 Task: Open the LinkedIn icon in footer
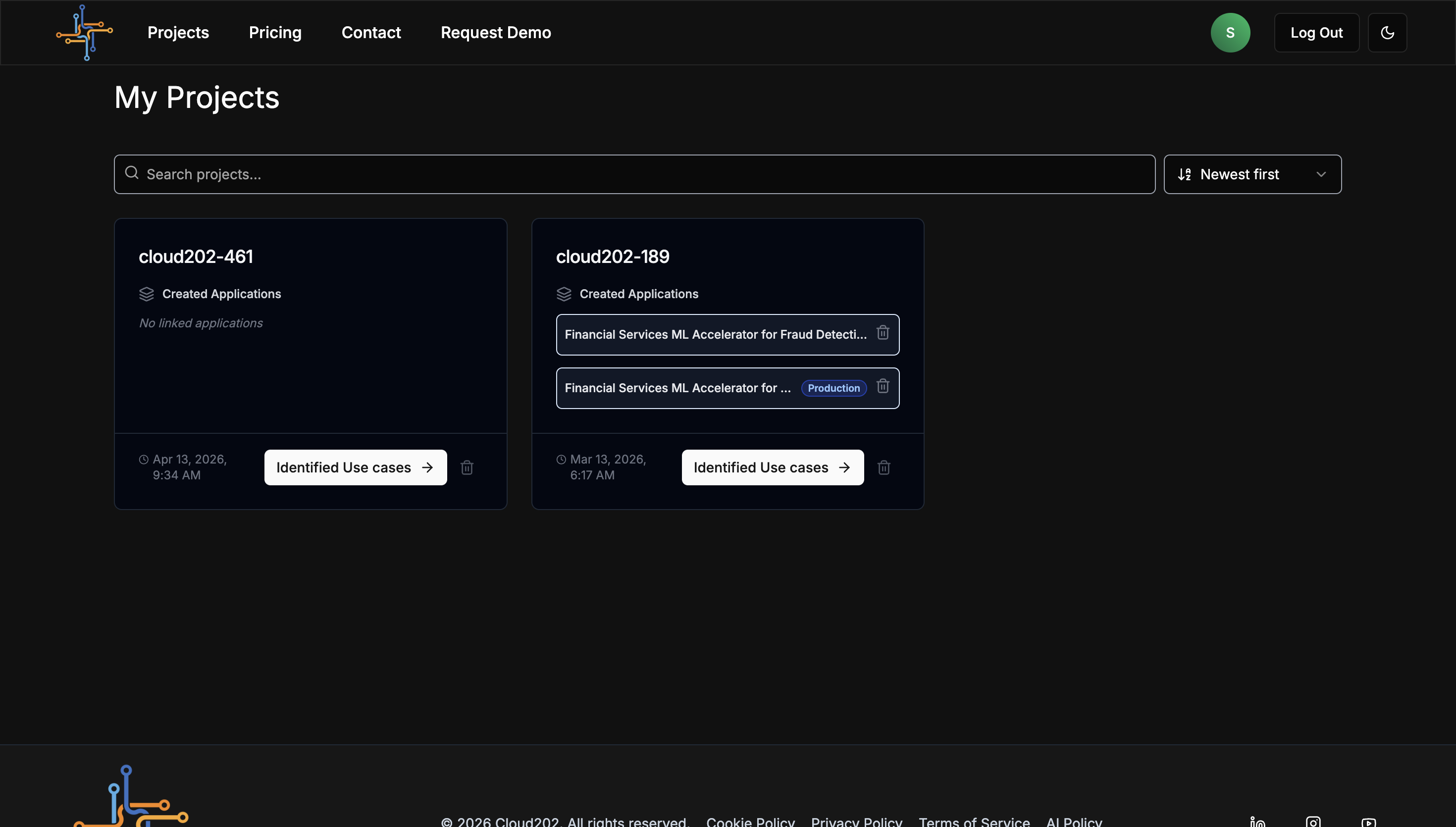coord(1257,822)
